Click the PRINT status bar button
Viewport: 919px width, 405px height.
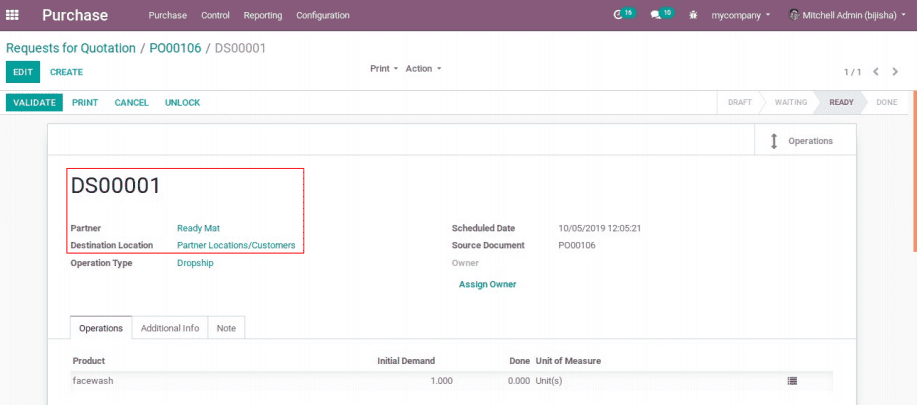click(85, 103)
